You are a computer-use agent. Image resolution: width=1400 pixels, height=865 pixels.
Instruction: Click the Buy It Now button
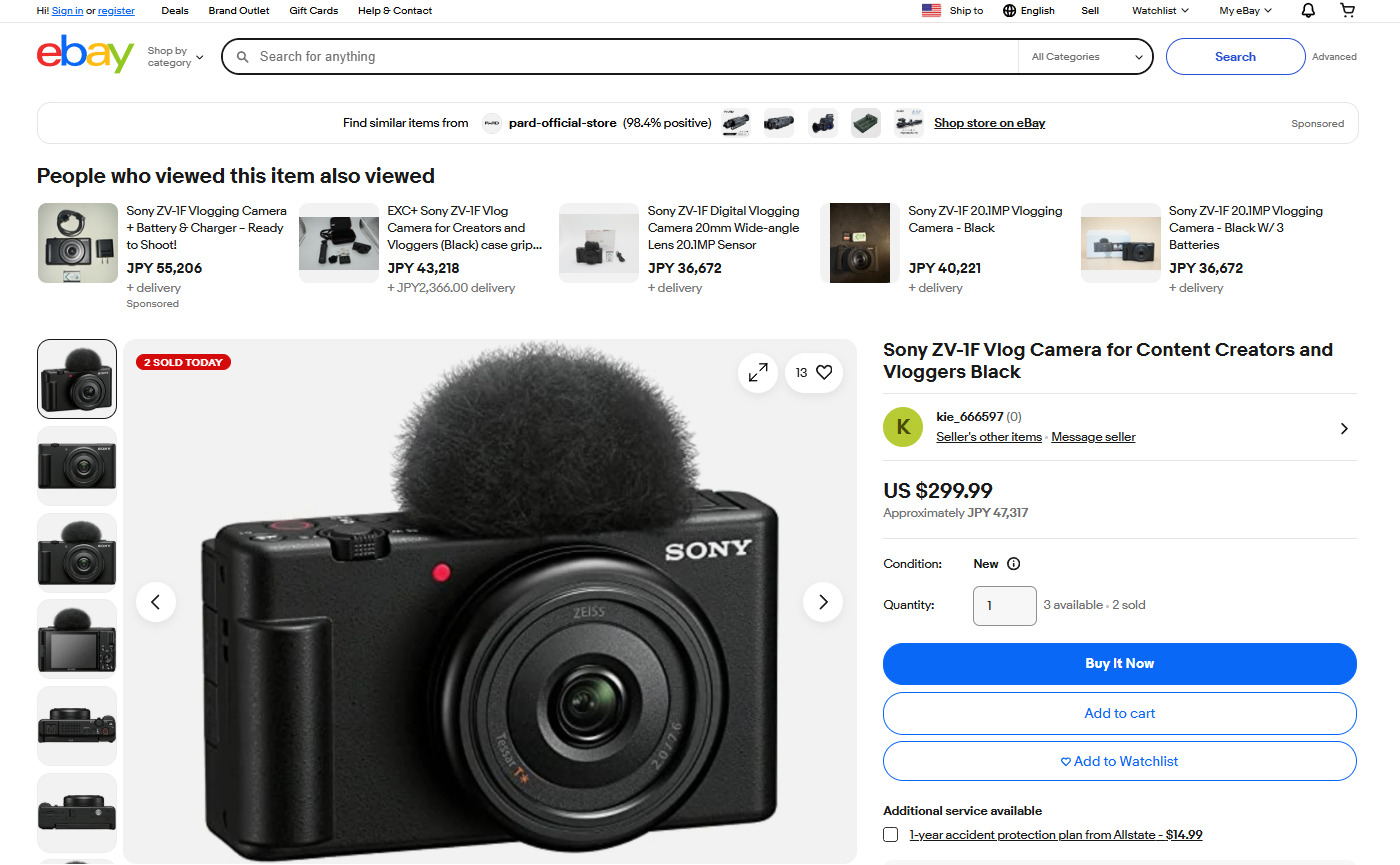(1119, 663)
